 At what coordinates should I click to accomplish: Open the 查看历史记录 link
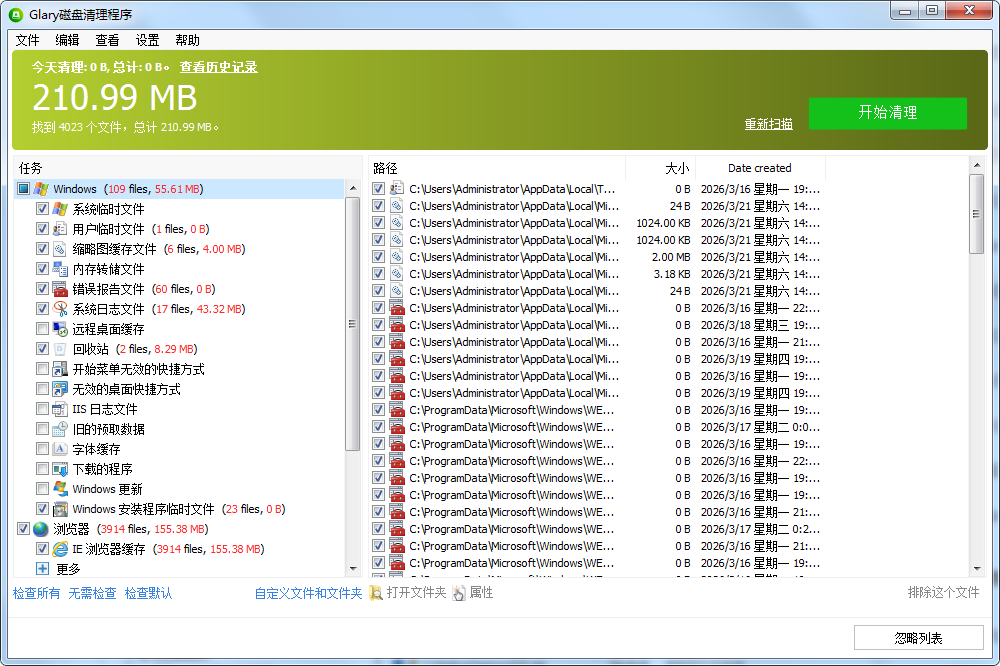(x=218, y=67)
